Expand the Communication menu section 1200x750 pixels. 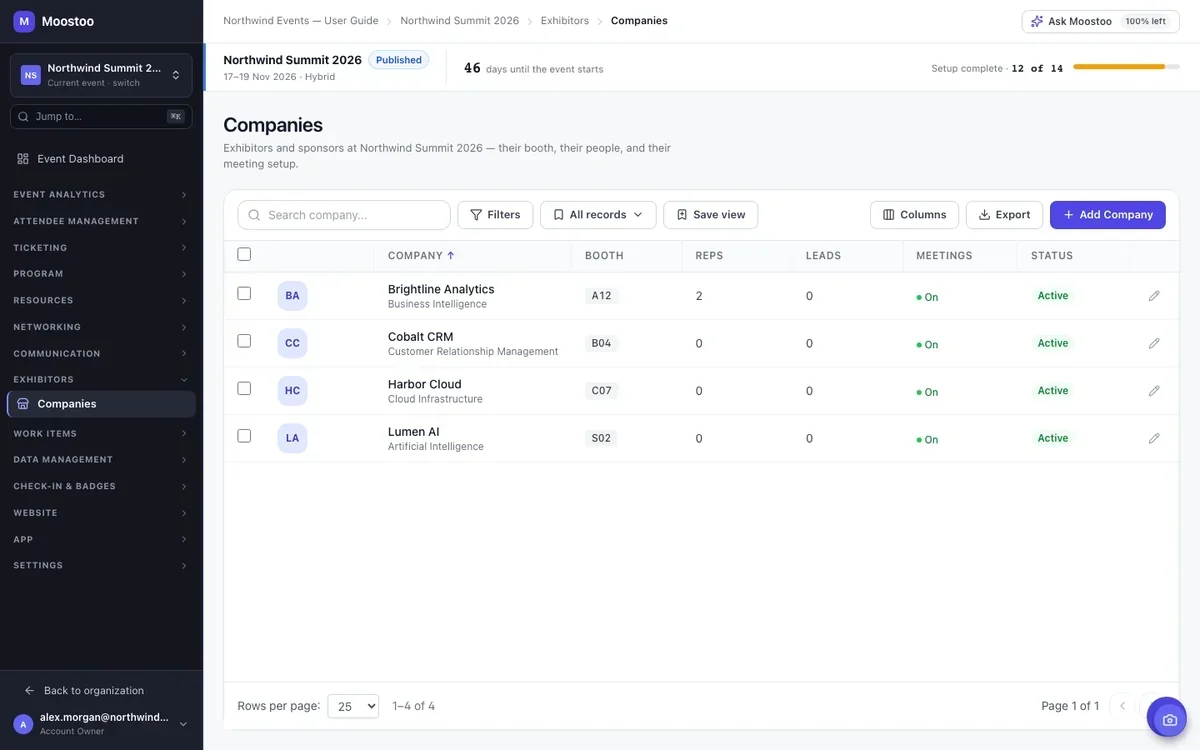point(101,354)
